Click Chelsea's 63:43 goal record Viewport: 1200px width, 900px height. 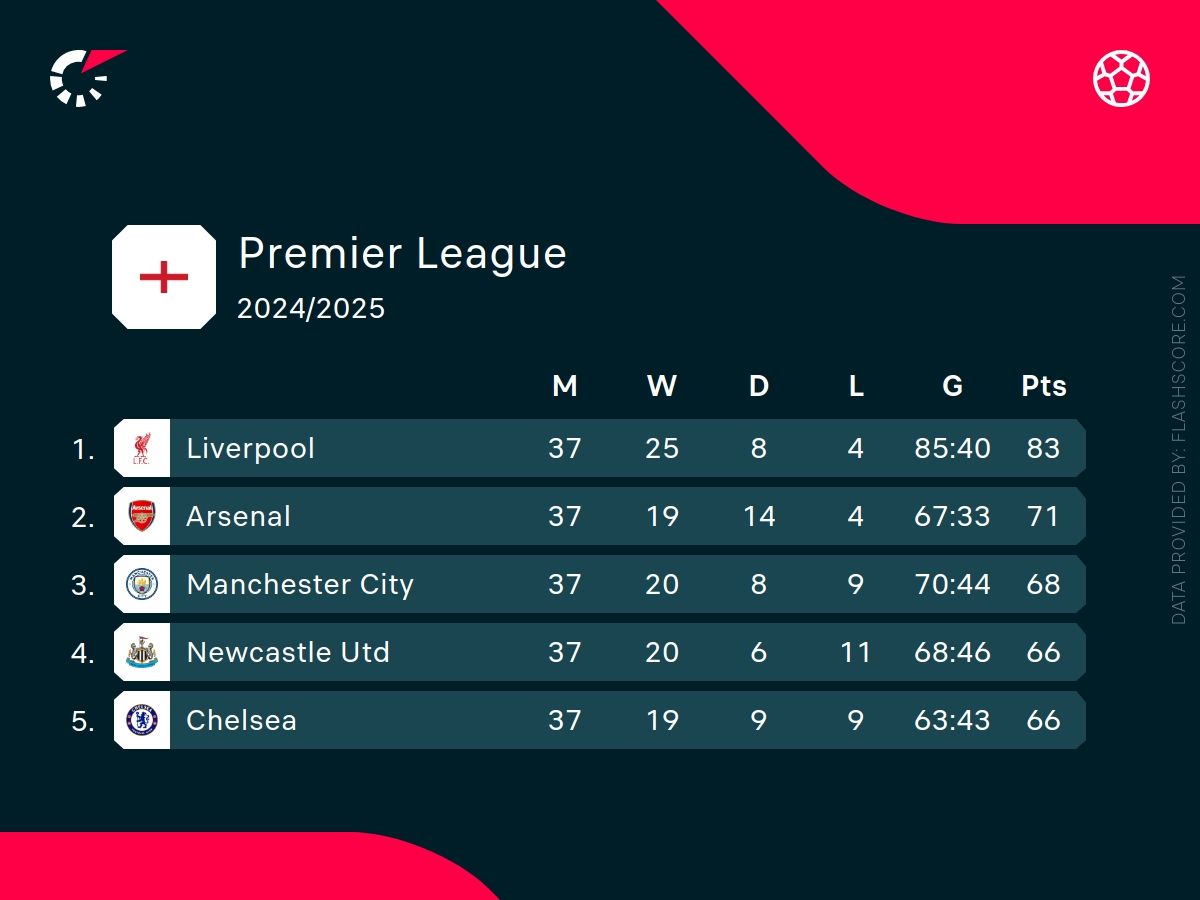[x=952, y=720]
